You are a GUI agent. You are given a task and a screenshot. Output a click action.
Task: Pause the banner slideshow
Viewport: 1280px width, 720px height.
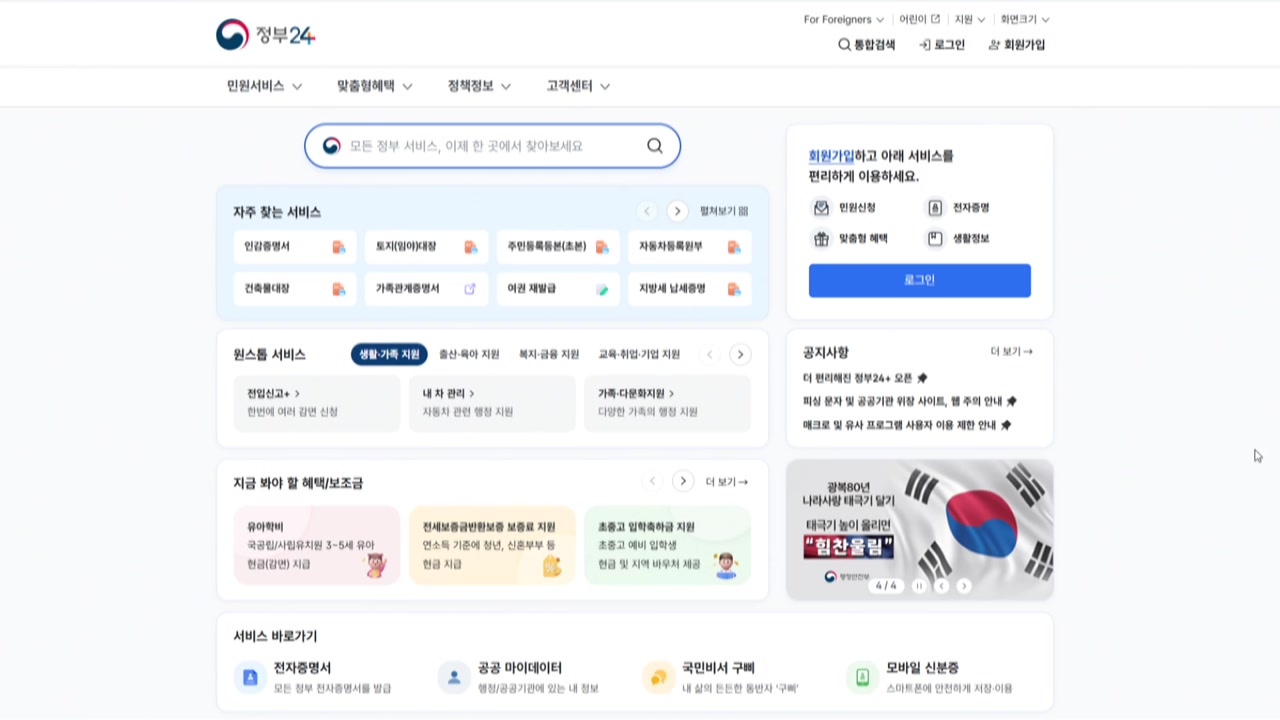point(919,586)
